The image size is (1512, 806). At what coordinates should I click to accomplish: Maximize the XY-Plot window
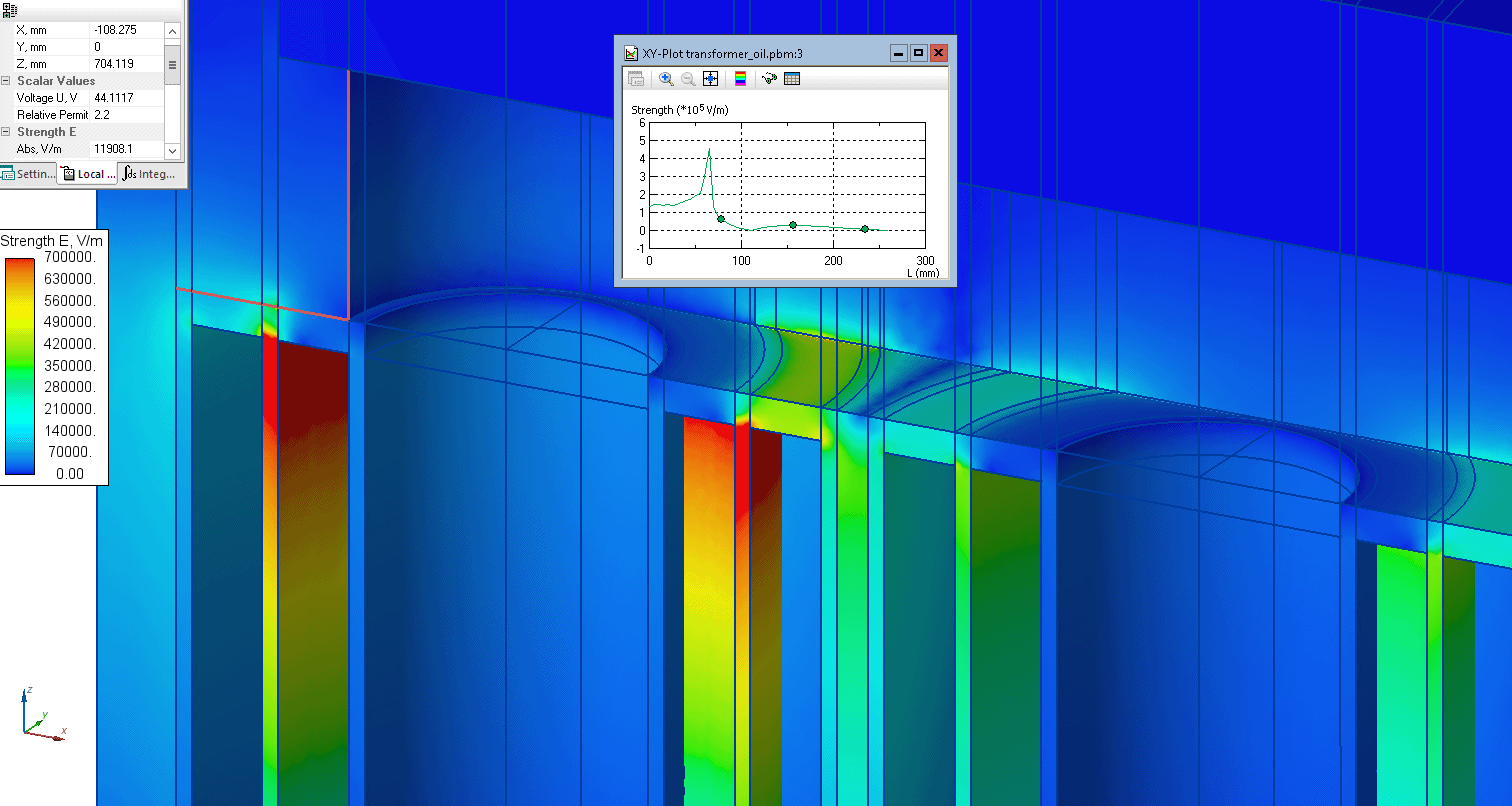click(918, 53)
